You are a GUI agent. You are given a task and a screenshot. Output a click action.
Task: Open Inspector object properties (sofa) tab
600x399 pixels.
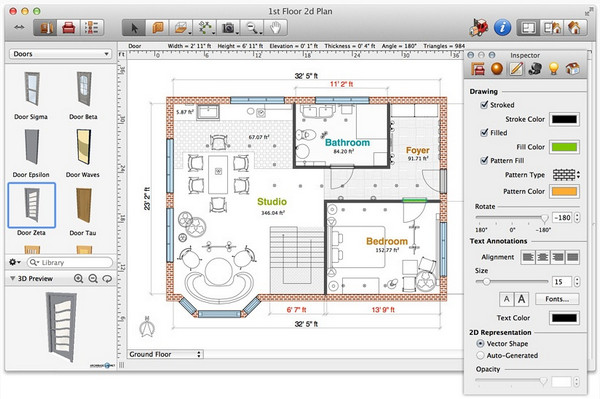478,69
